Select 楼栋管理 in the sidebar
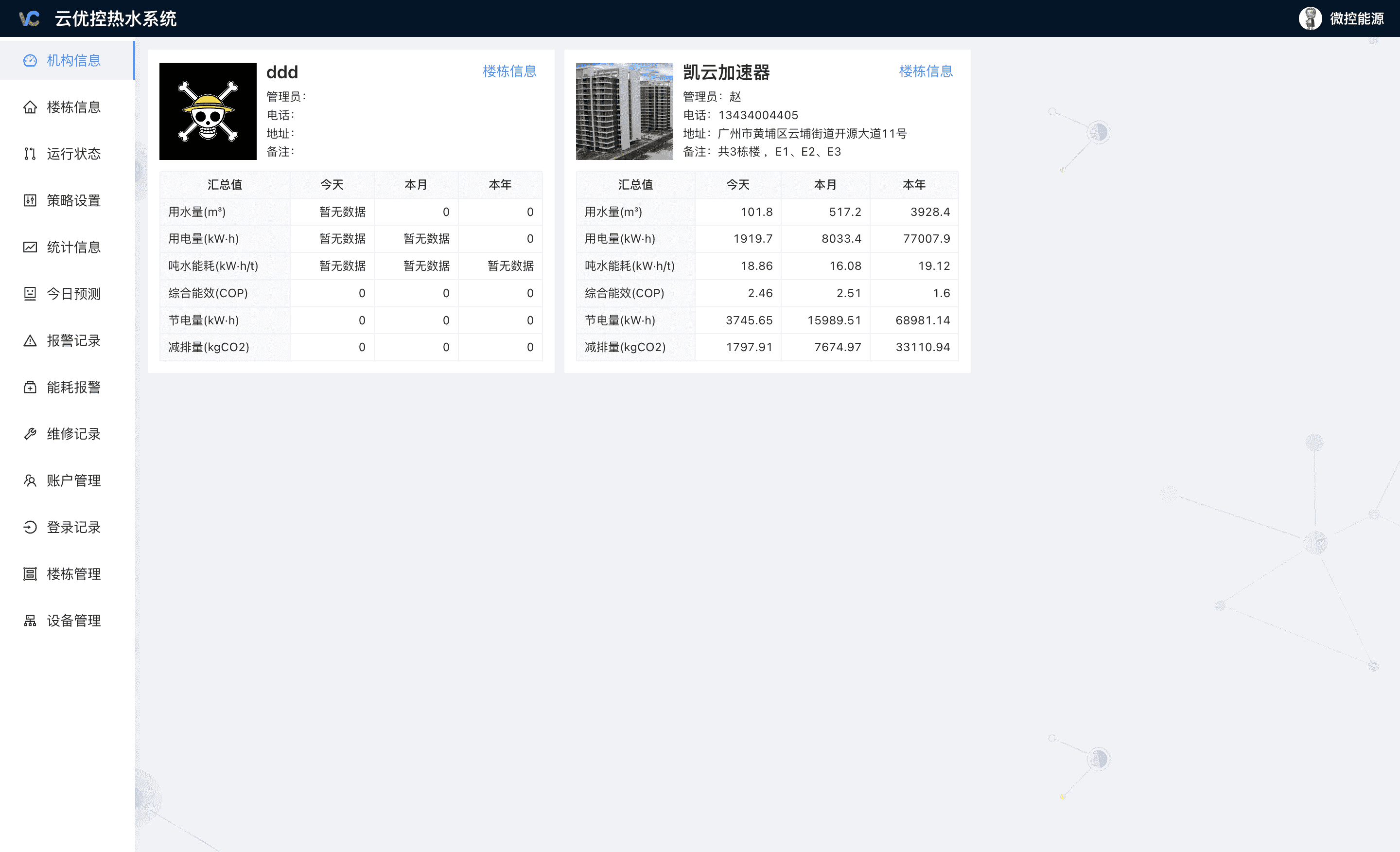 (x=73, y=574)
